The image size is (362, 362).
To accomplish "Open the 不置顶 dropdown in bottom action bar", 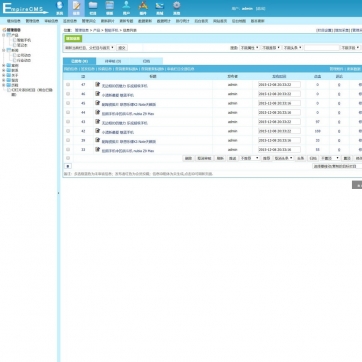I will point(330,158).
